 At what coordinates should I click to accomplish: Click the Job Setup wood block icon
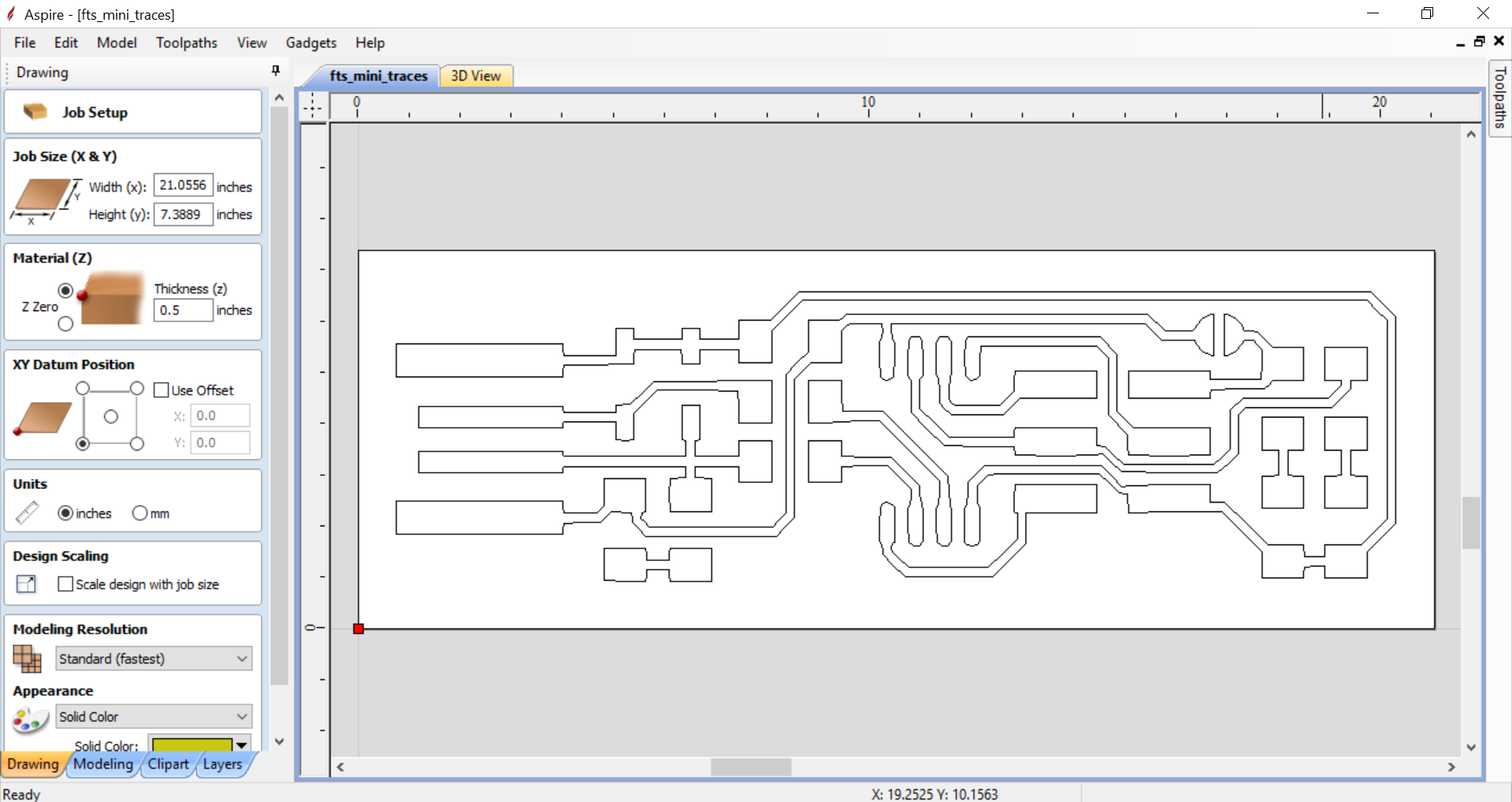tap(35, 112)
